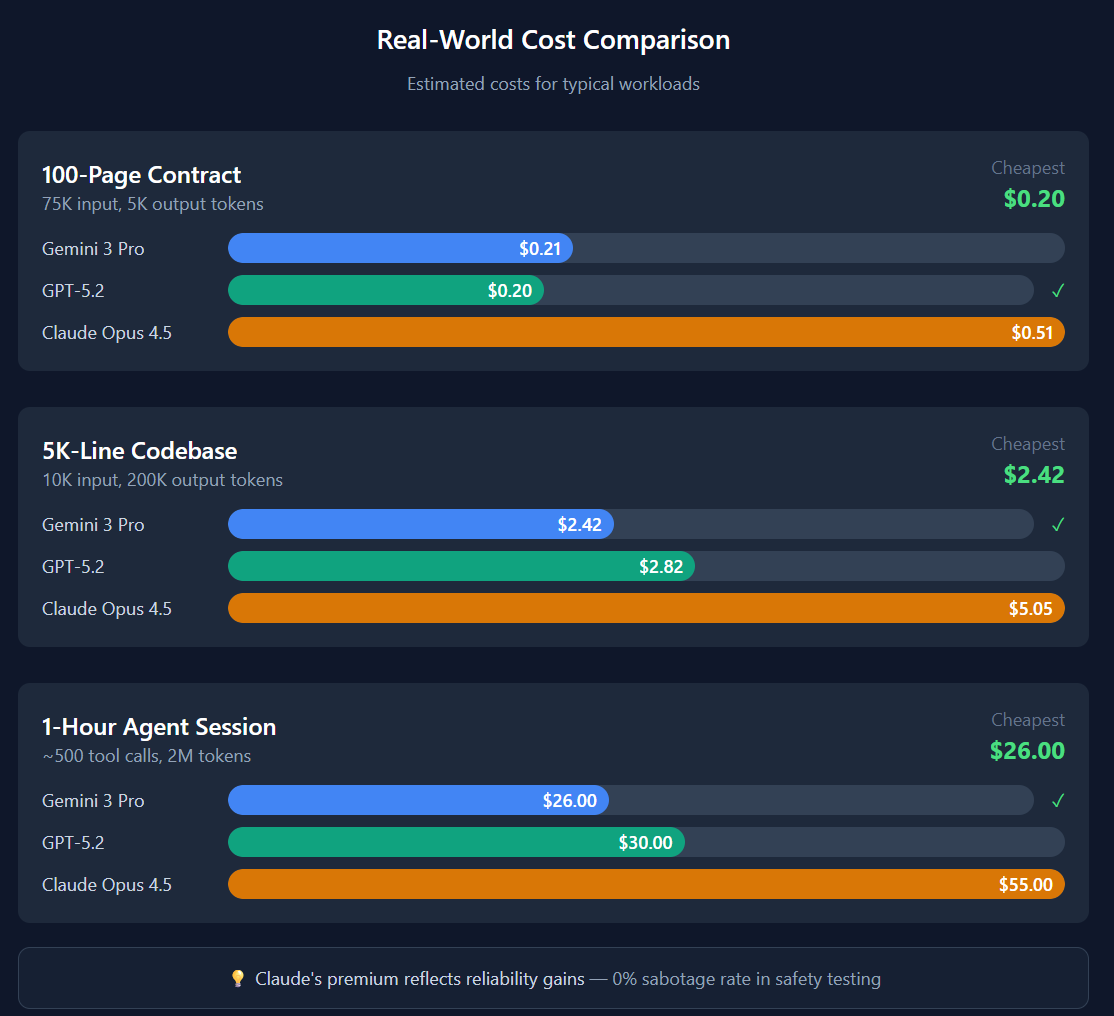Image resolution: width=1114 pixels, height=1016 pixels.
Task: Click '~500 tool calls, 2M tokens' text
Action: coord(146,755)
